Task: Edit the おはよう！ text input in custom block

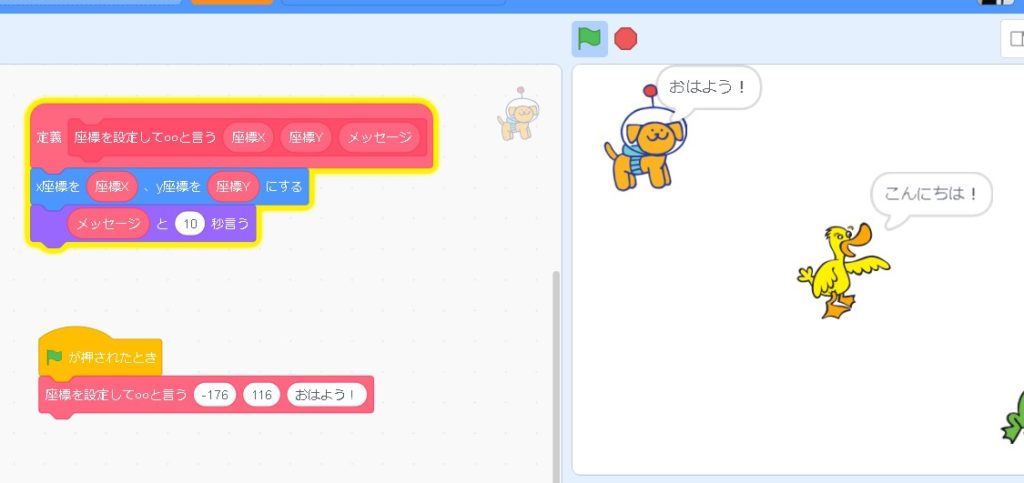Action: (327, 395)
